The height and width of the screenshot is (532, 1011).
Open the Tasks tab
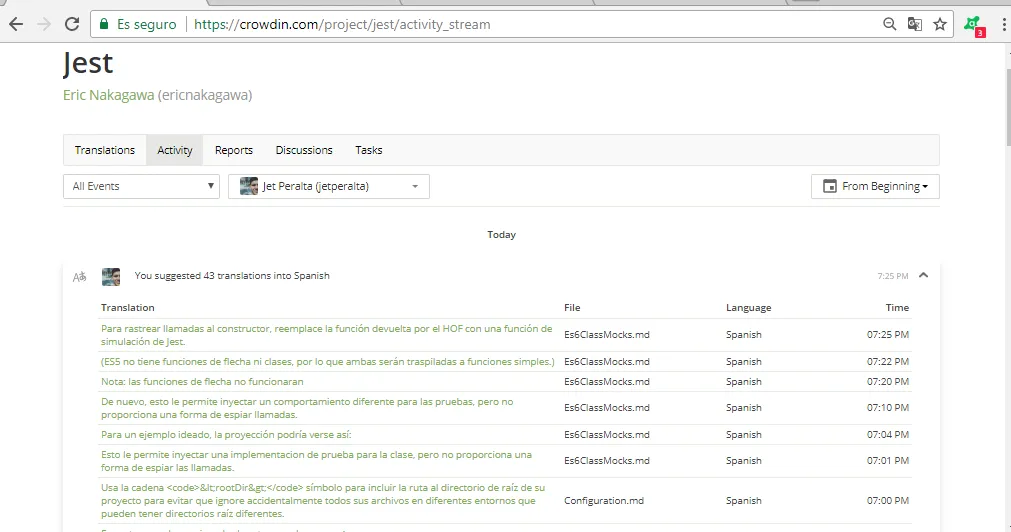pos(369,150)
